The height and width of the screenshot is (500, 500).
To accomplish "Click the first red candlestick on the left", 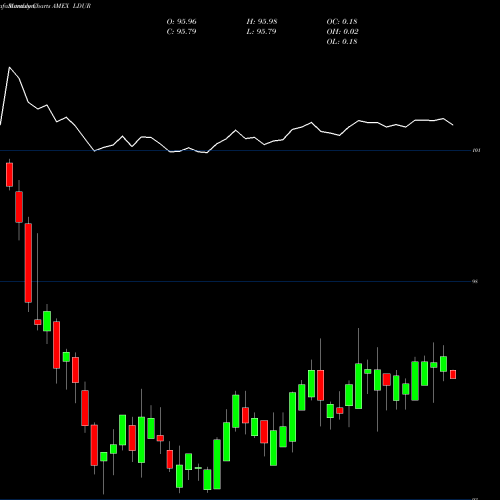I will coord(9,174).
